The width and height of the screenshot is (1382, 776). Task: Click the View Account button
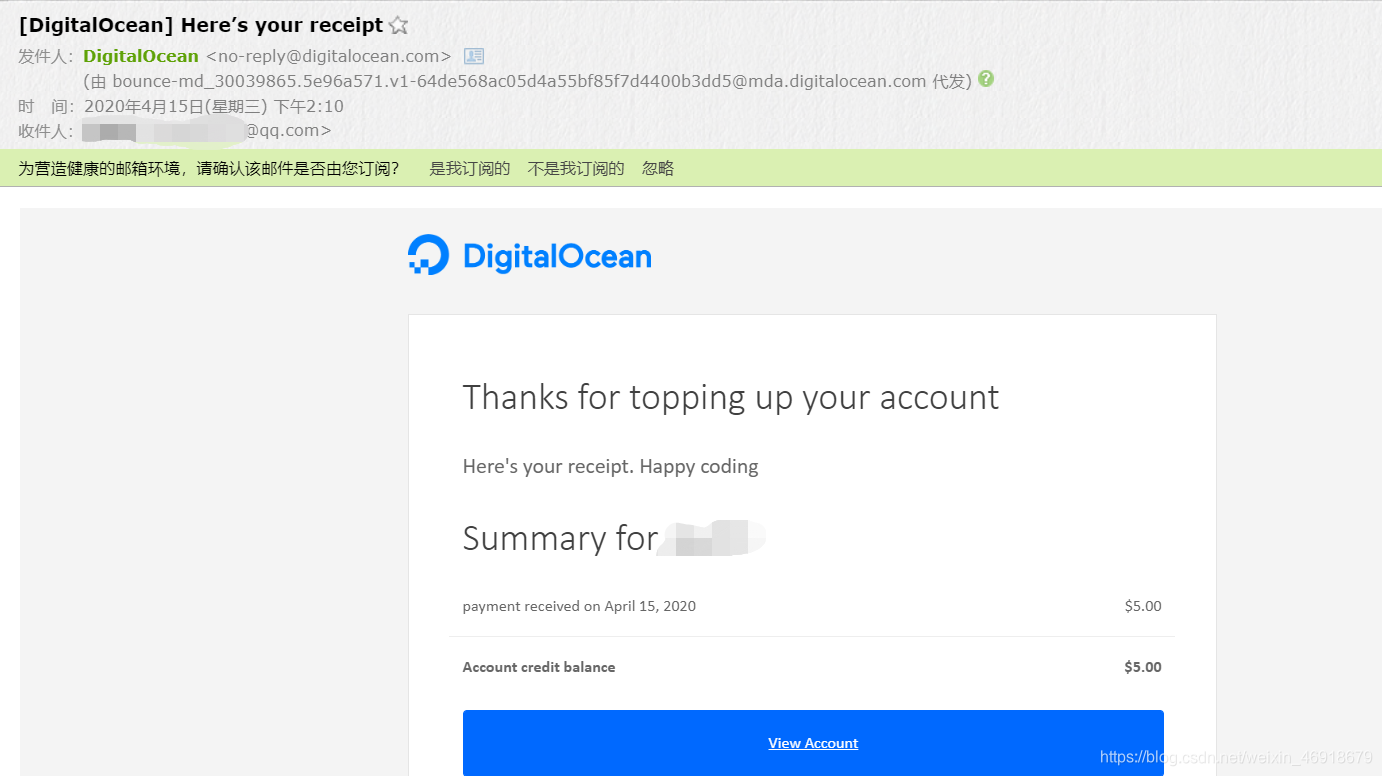[x=813, y=743]
